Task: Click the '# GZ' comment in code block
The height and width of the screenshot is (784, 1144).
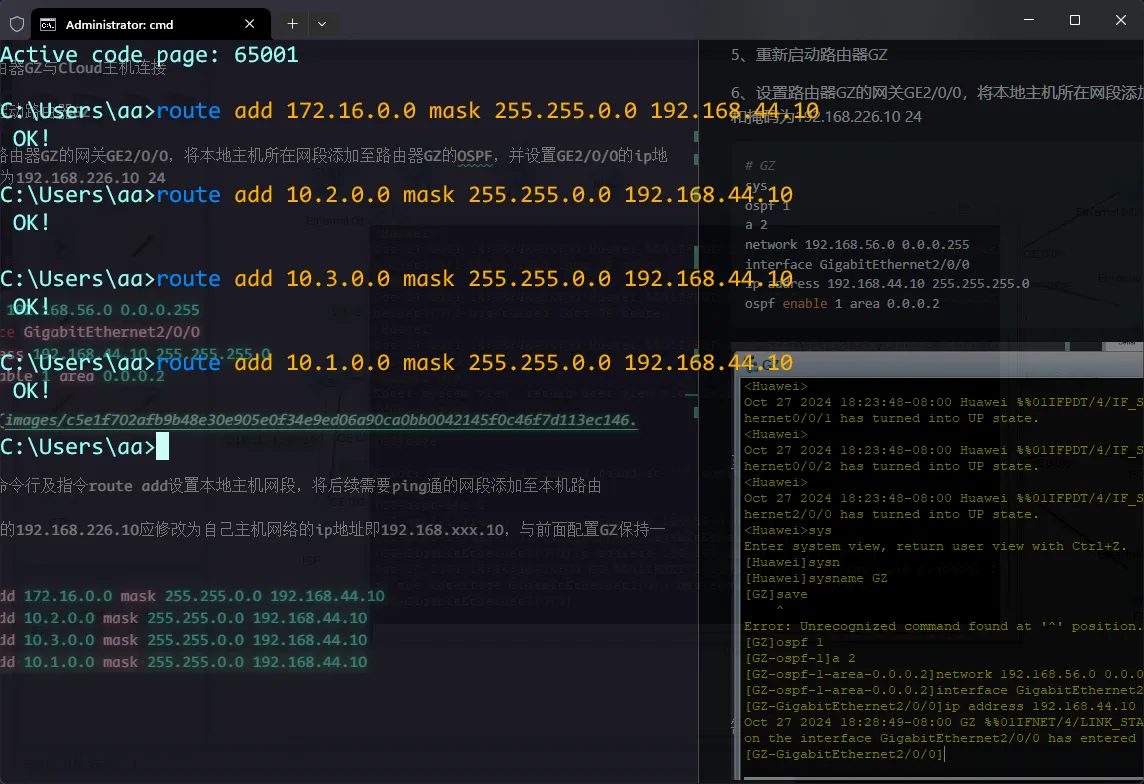Action: [x=760, y=166]
